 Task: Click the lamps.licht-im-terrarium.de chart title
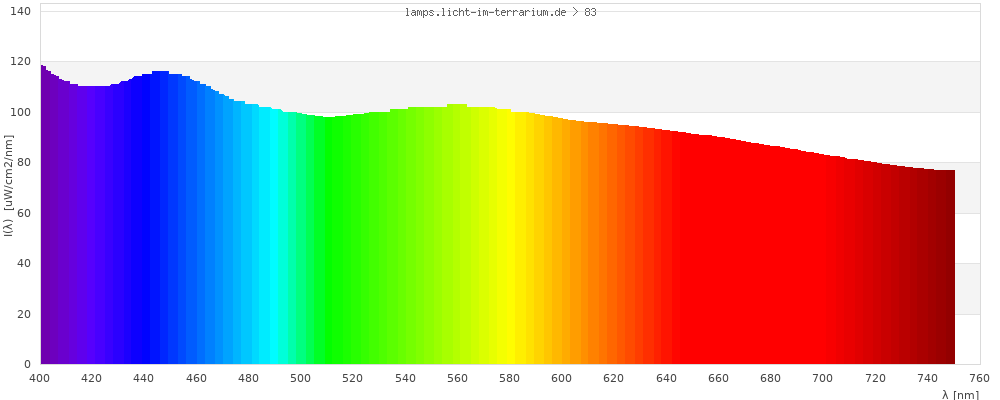click(501, 12)
